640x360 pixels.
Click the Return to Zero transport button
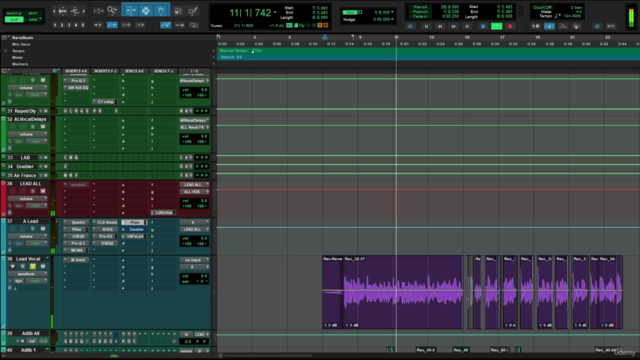point(426,26)
